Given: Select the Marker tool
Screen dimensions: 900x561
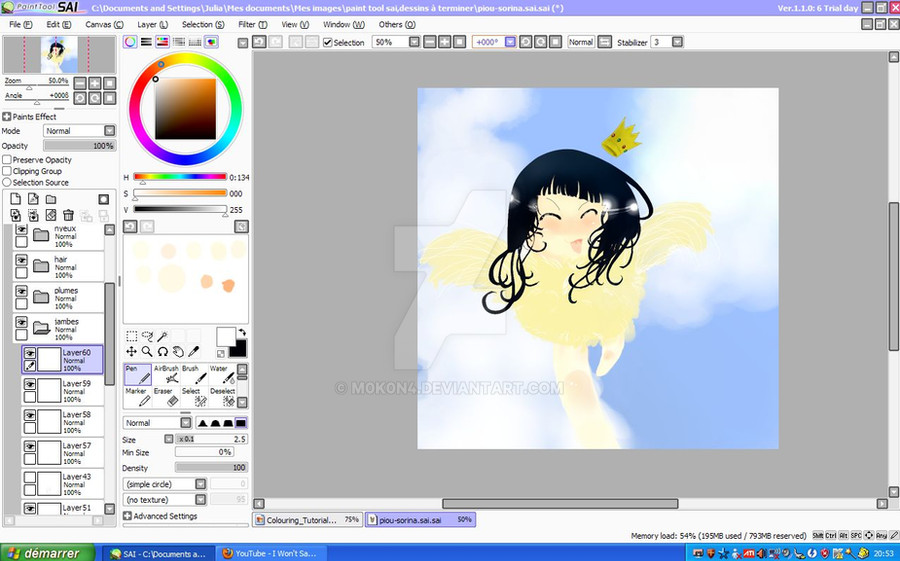Looking at the screenshot, I should click(138, 397).
